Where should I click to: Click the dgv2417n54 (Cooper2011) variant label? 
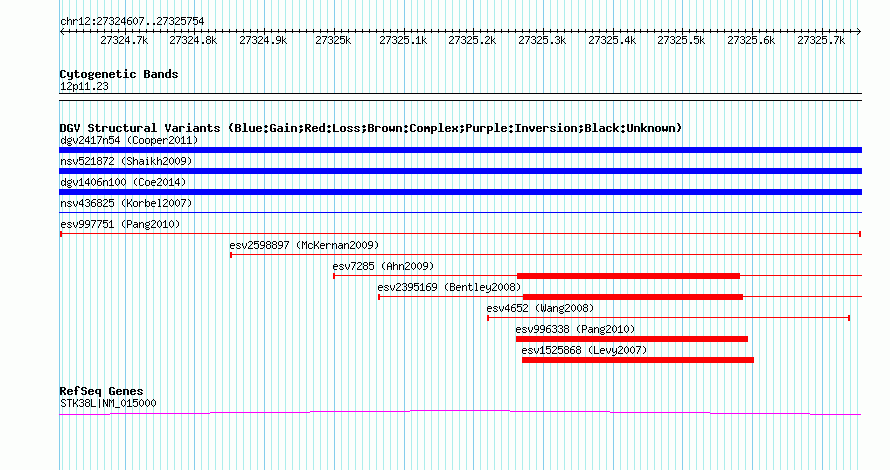(129, 140)
